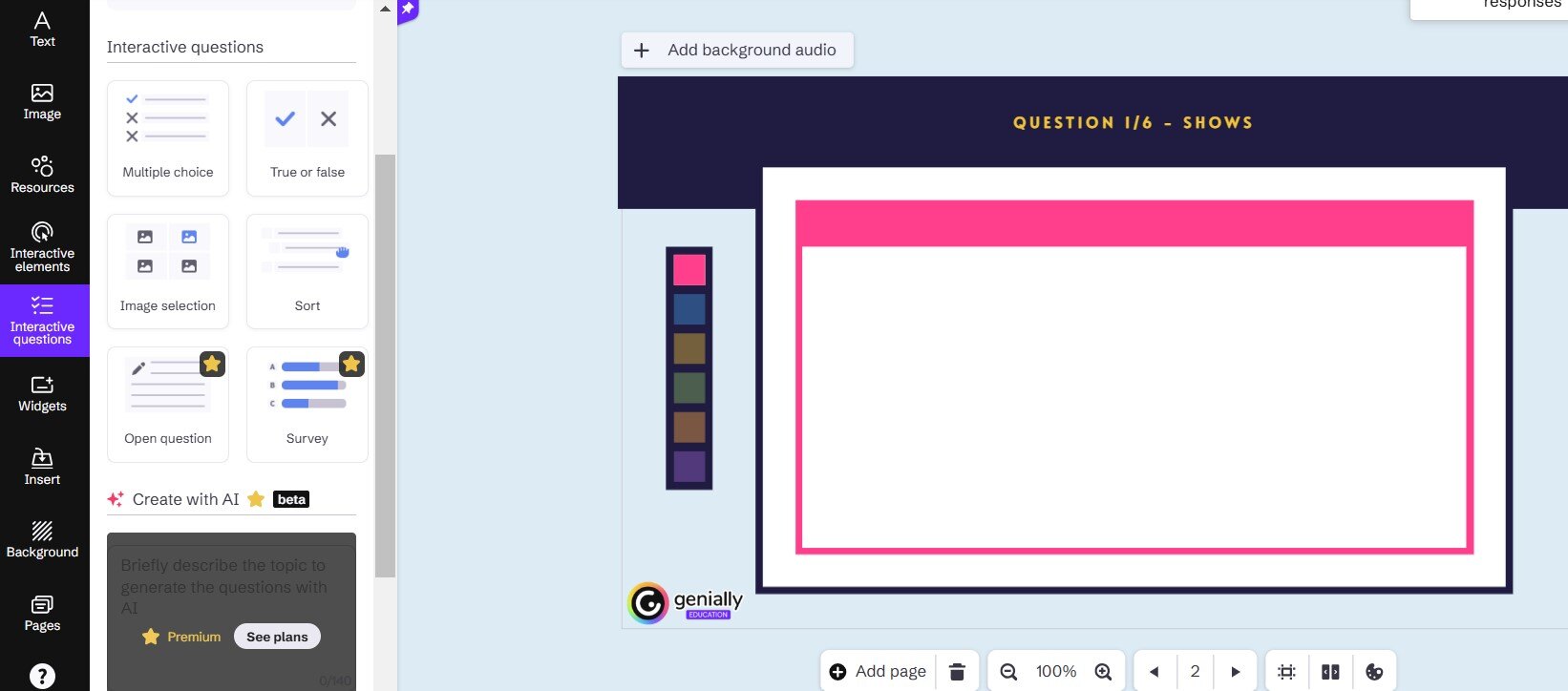Go to the previous page arrow
Viewport: 1568px width, 691px height.
coord(1155,672)
